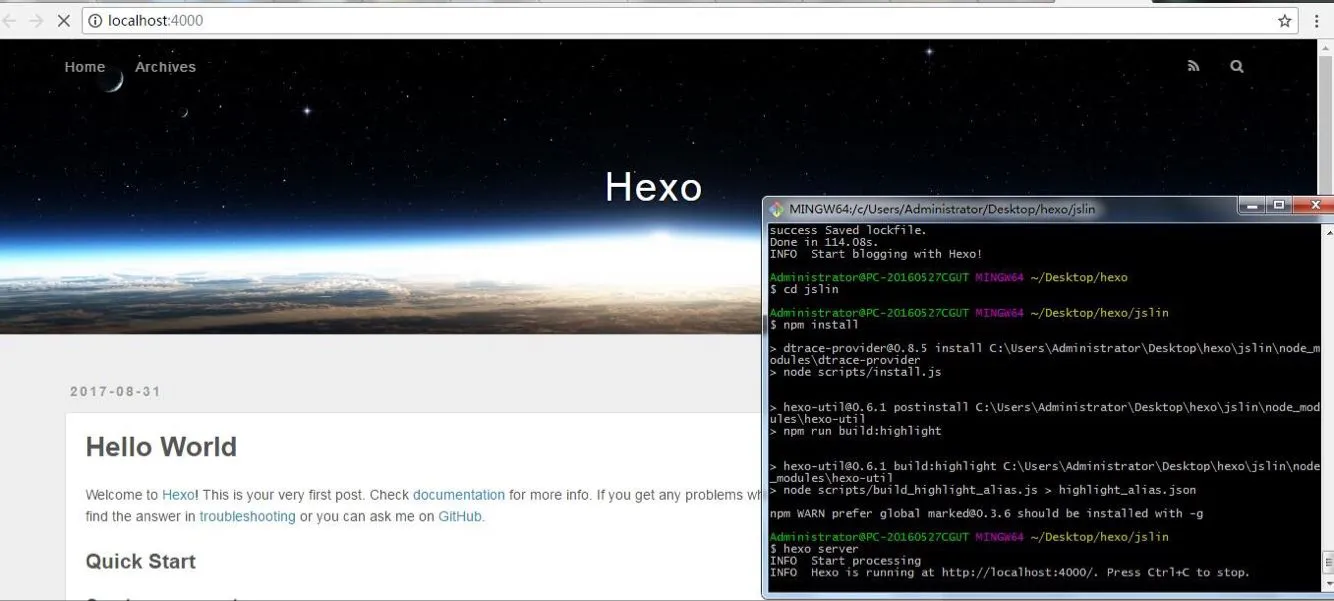Click the 2017-08-31 post date

click(115, 392)
